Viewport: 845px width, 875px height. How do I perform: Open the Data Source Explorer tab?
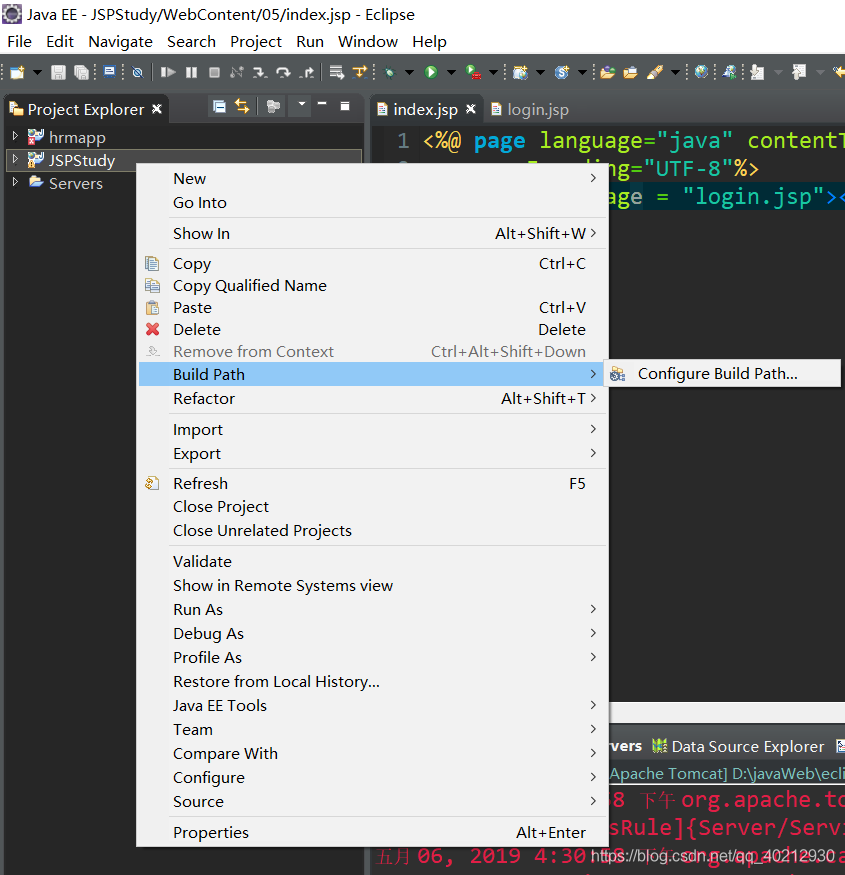pyautogui.click(x=738, y=747)
